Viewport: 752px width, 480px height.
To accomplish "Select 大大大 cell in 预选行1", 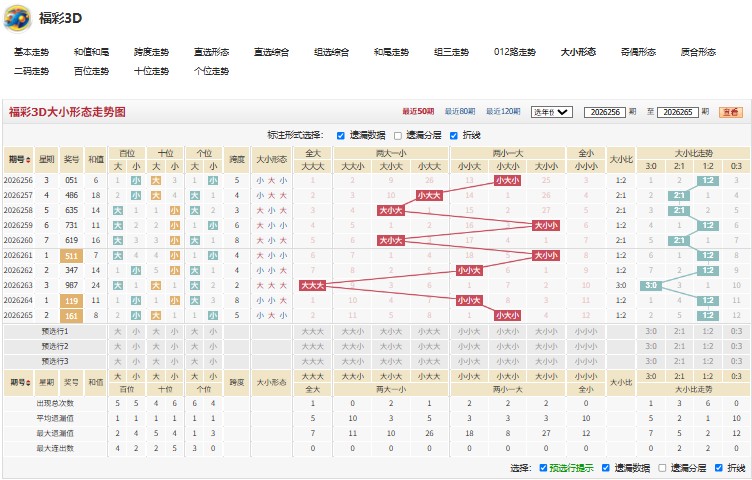I will pyautogui.click(x=313, y=331).
